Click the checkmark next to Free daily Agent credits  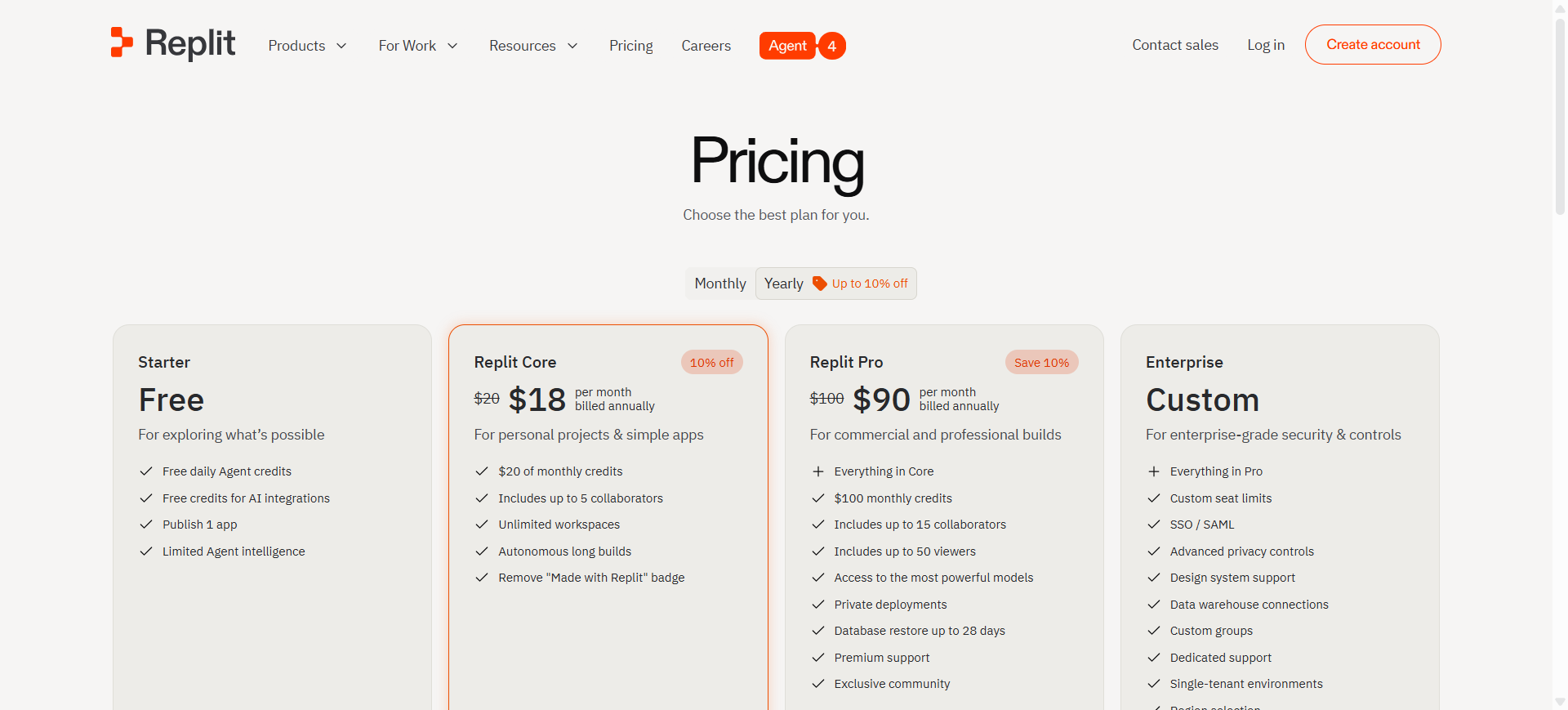point(146,471)
